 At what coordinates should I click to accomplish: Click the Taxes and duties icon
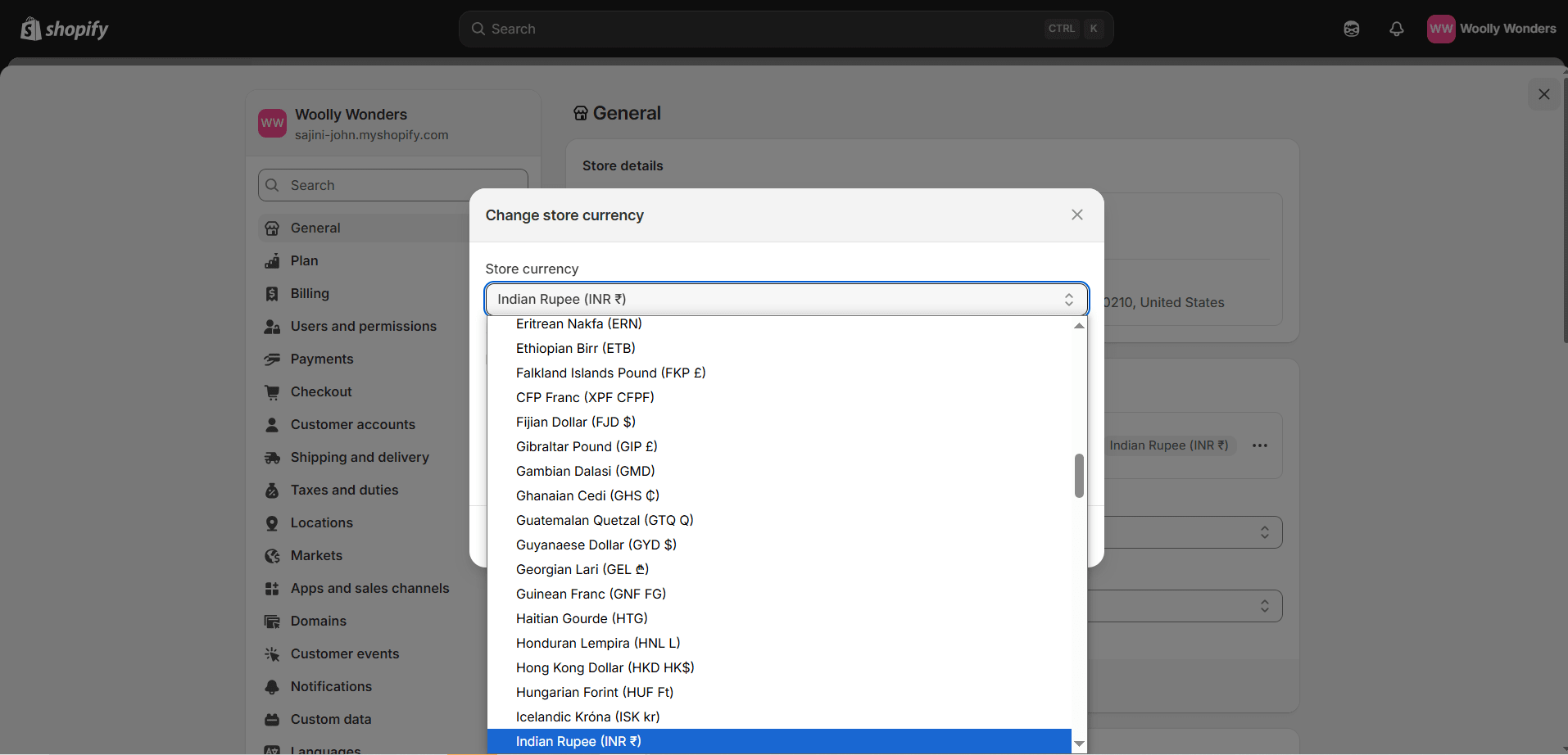pyautogui.click(x=272, y=491)
